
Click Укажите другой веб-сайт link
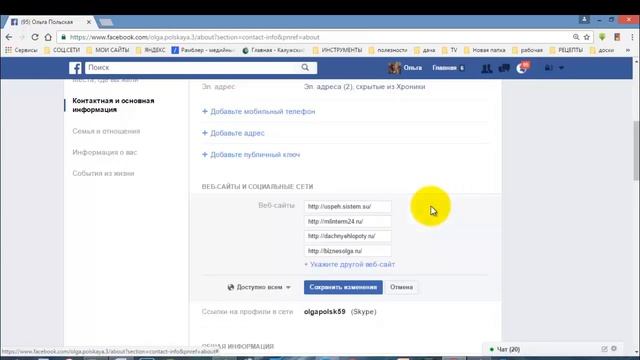click(350, 264)
